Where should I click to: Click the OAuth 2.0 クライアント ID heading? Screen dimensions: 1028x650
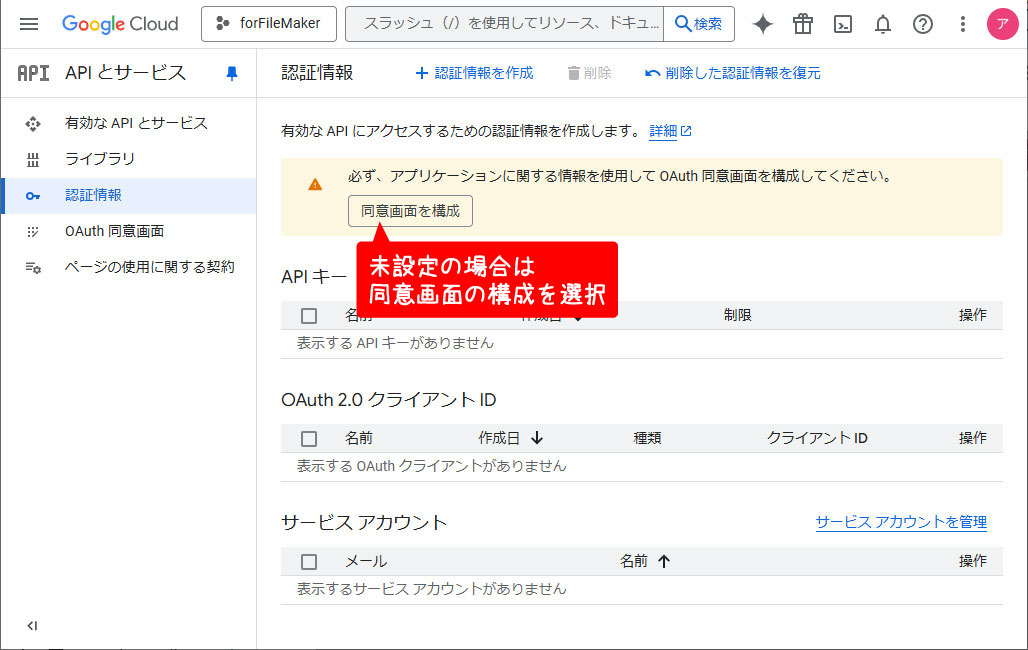tap(389, 400)
